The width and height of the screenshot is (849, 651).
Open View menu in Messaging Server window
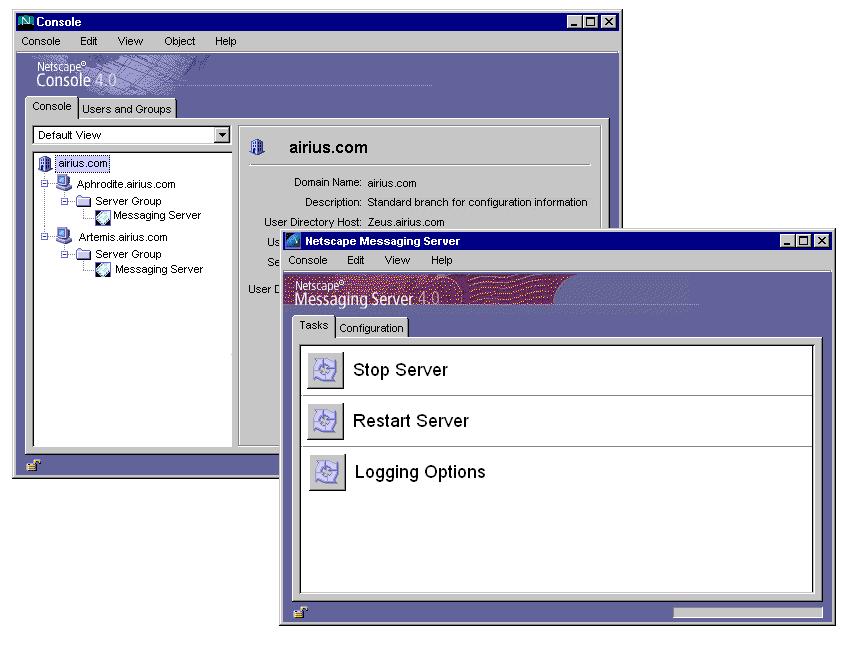coord(397,260)
